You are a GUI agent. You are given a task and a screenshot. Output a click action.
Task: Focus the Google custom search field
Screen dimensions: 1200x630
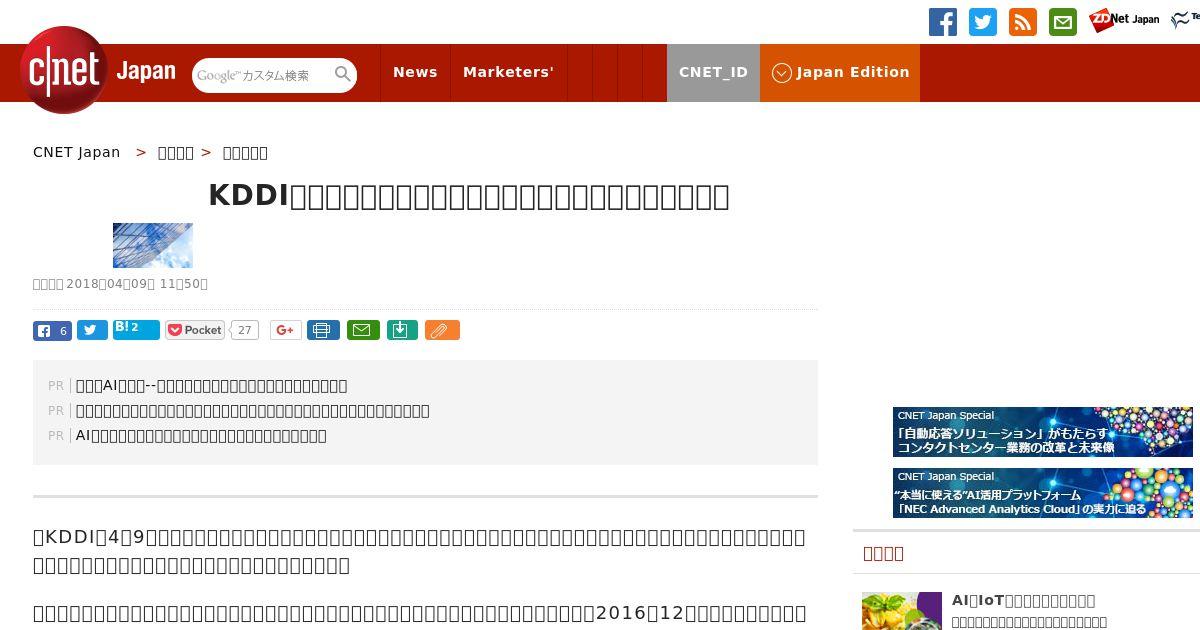pyautogui.click(x=264, y=75)
